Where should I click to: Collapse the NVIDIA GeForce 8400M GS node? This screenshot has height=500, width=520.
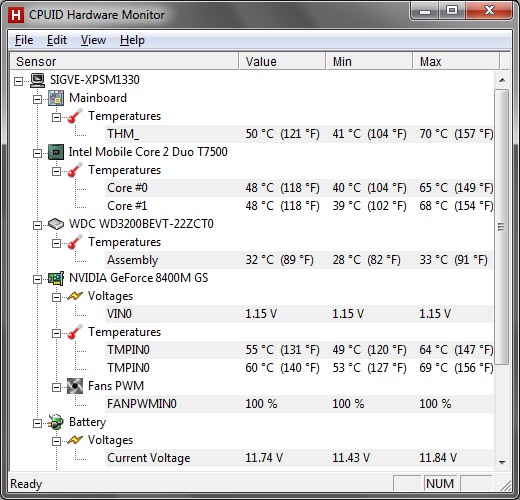(x=37, y=279)
